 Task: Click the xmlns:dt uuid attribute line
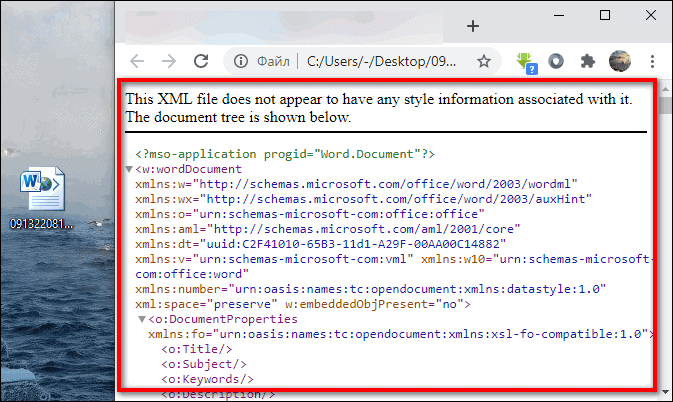(321, 244)
